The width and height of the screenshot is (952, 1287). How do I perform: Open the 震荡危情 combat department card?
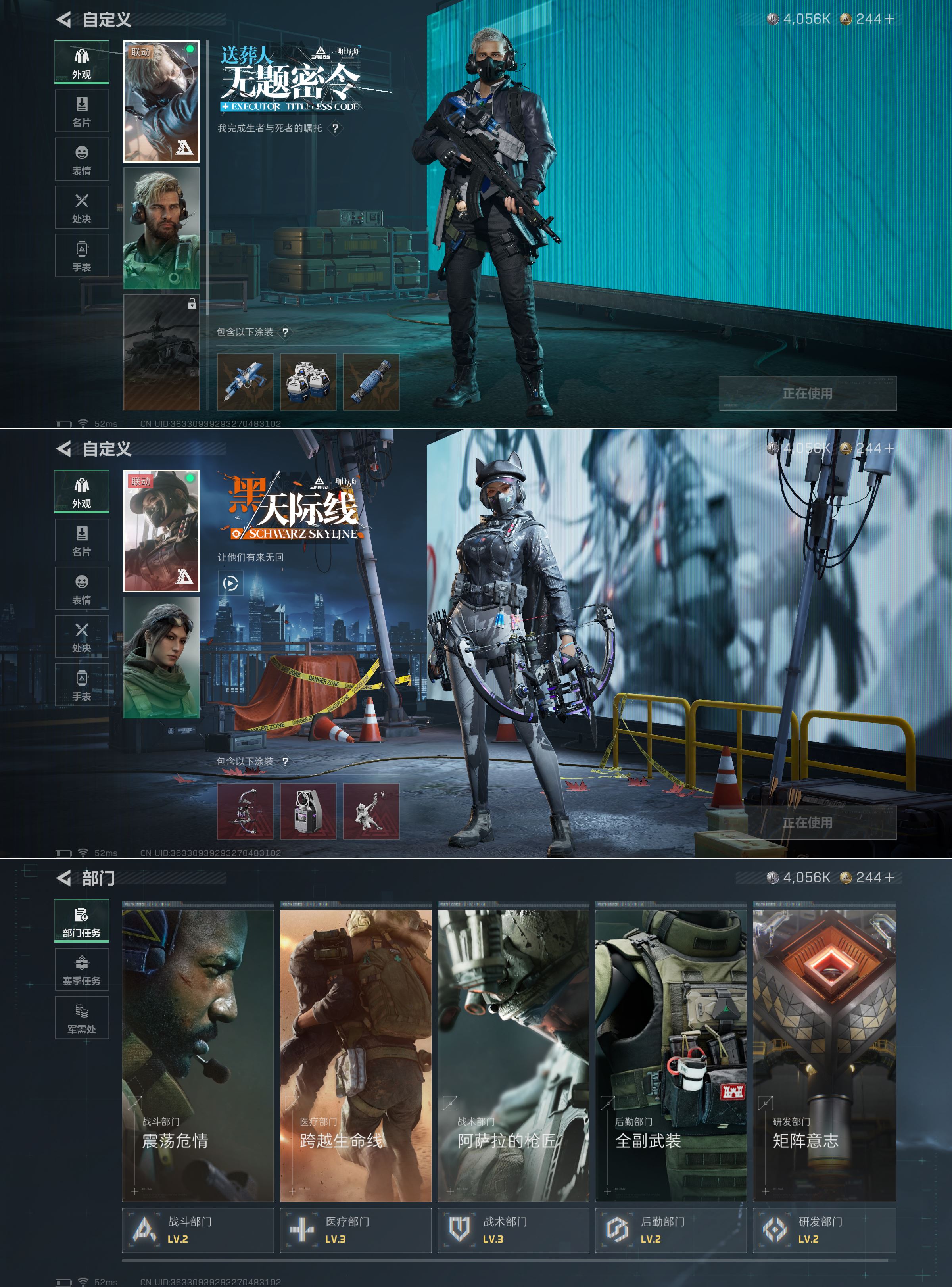tap(198, 1055)
